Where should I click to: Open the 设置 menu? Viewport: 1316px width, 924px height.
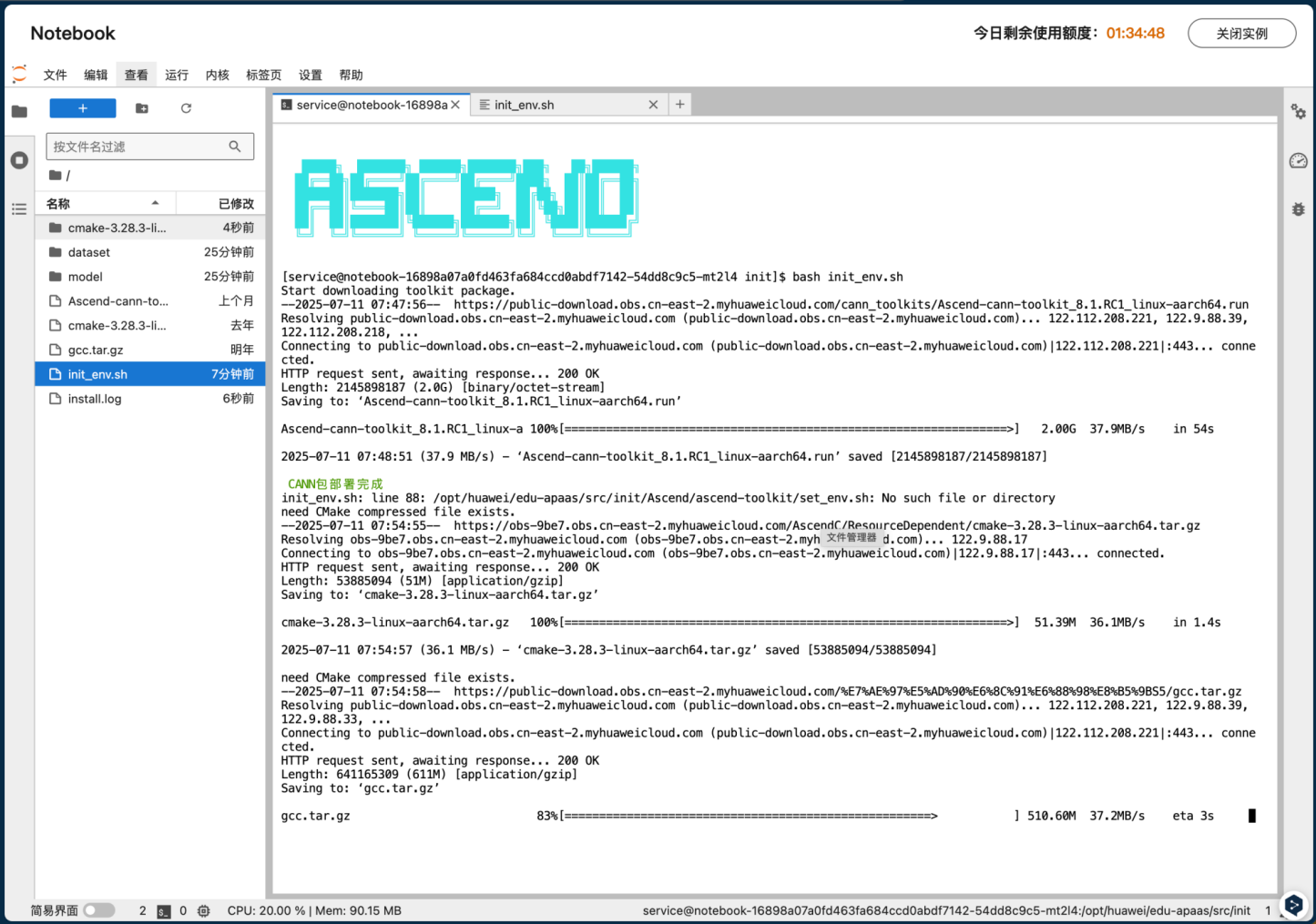pos(311,75)
